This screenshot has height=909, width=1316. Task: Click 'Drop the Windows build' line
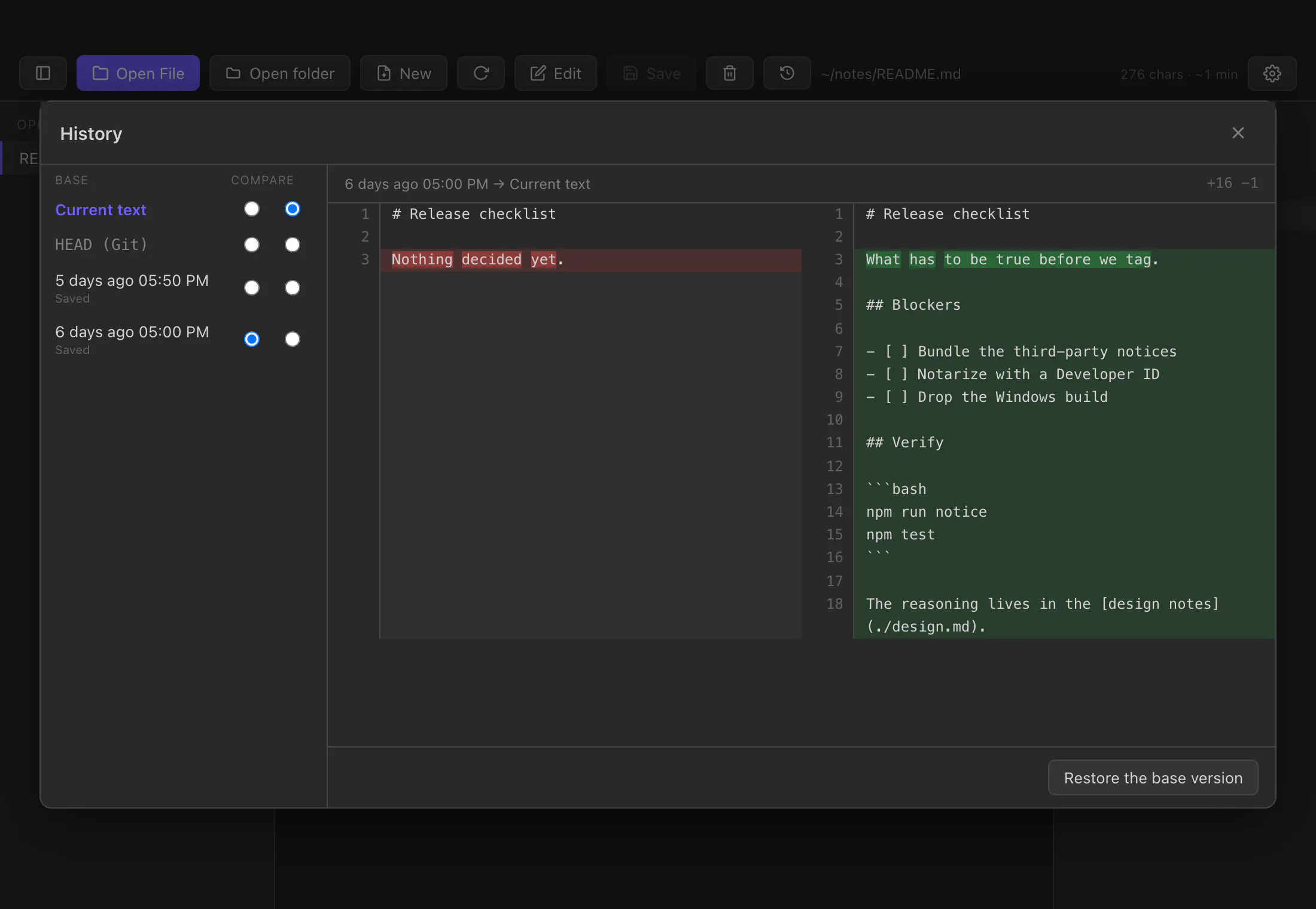click(x=1065, y=397)
